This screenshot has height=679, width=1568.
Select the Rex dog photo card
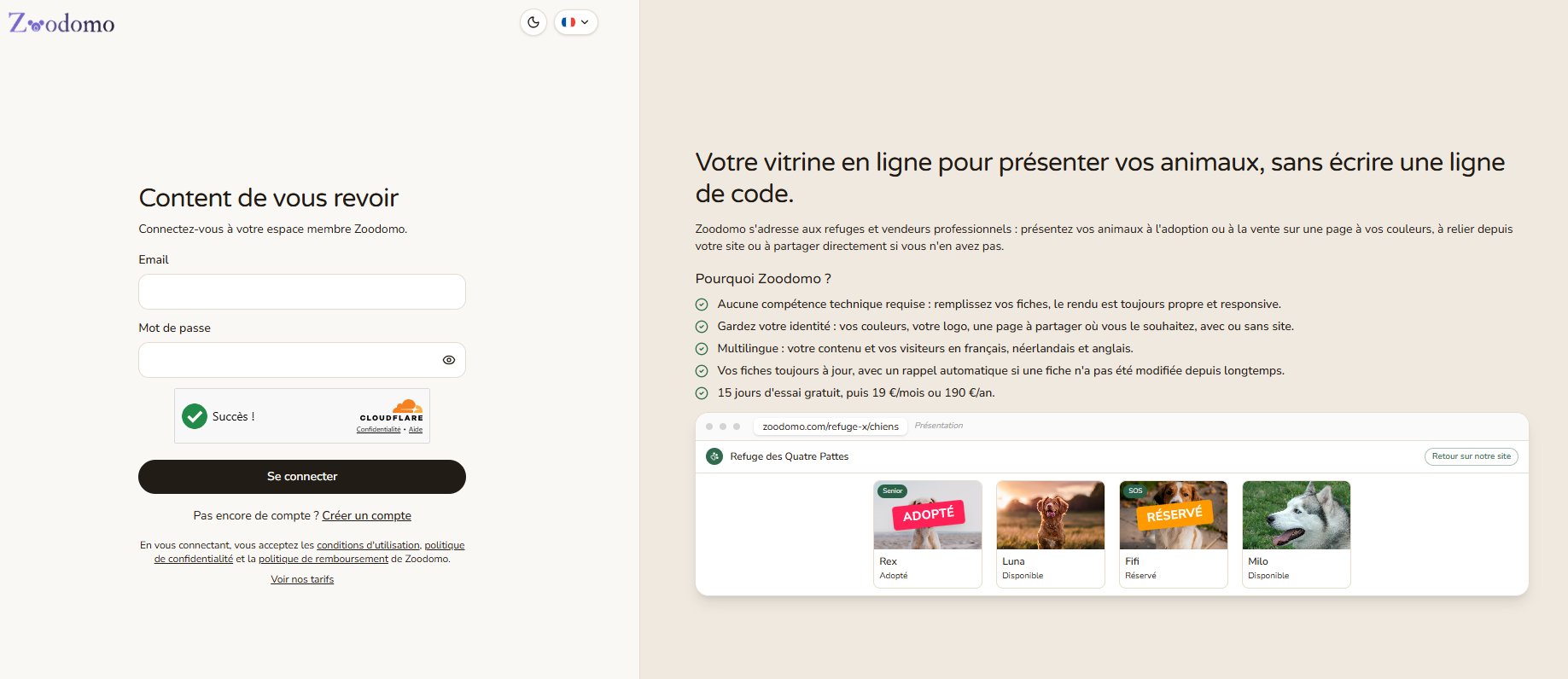tap(928, 534)
